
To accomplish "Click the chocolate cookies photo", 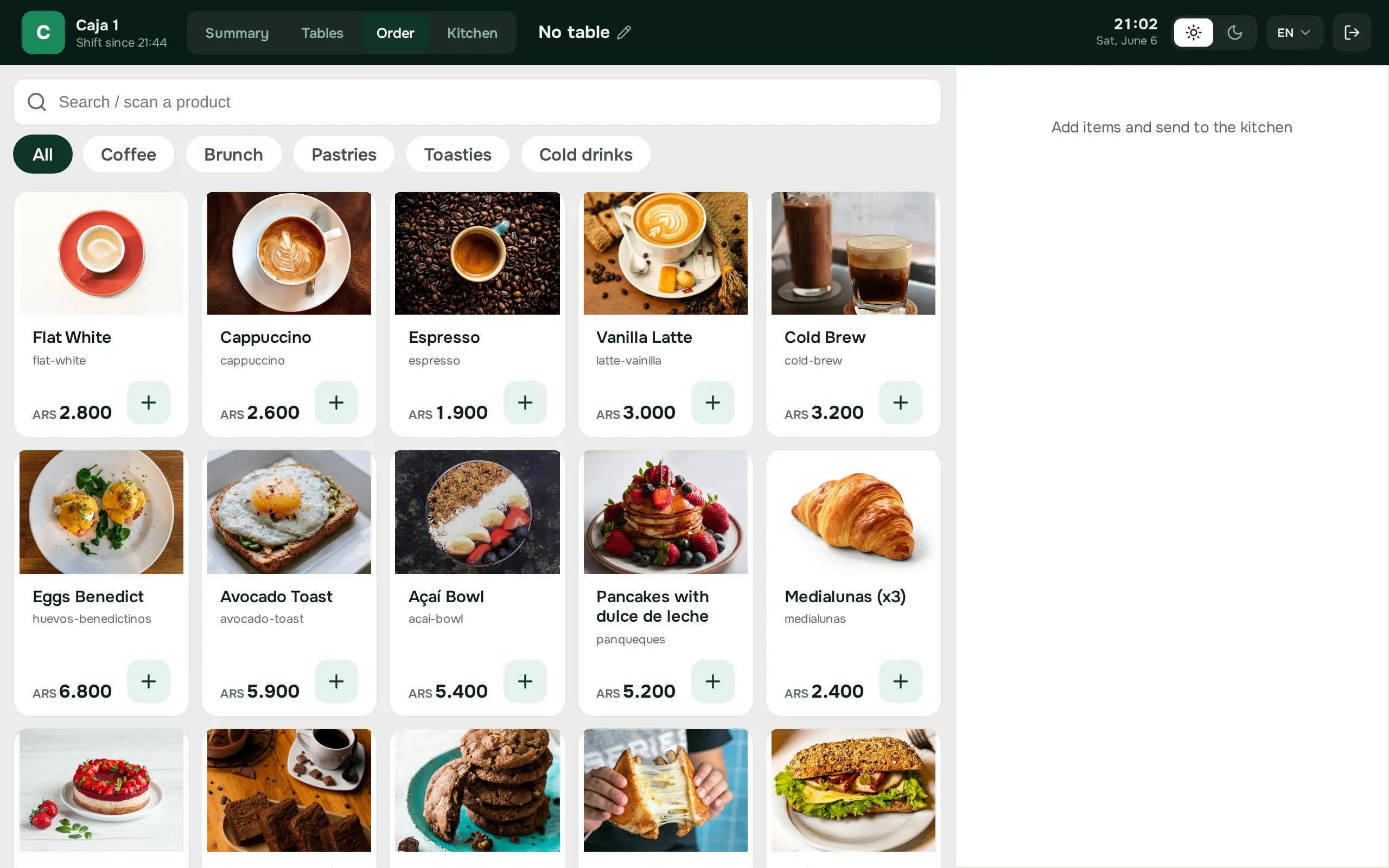I will click(x=477, y=790).
